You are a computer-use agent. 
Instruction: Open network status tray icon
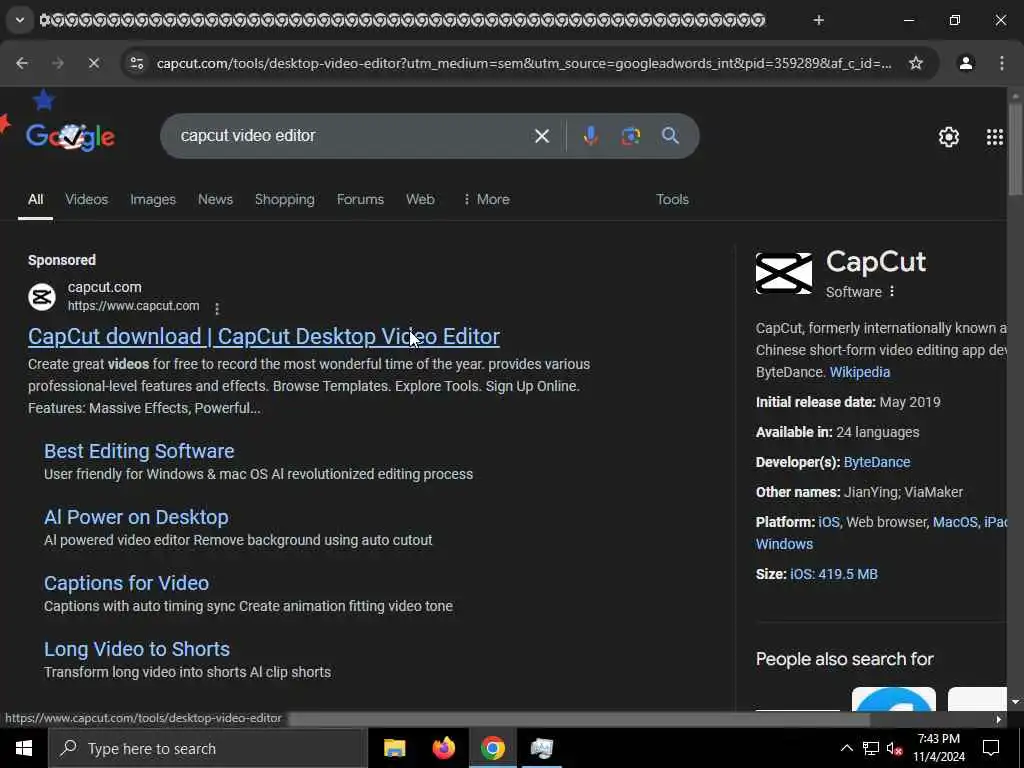pos(871,748)
